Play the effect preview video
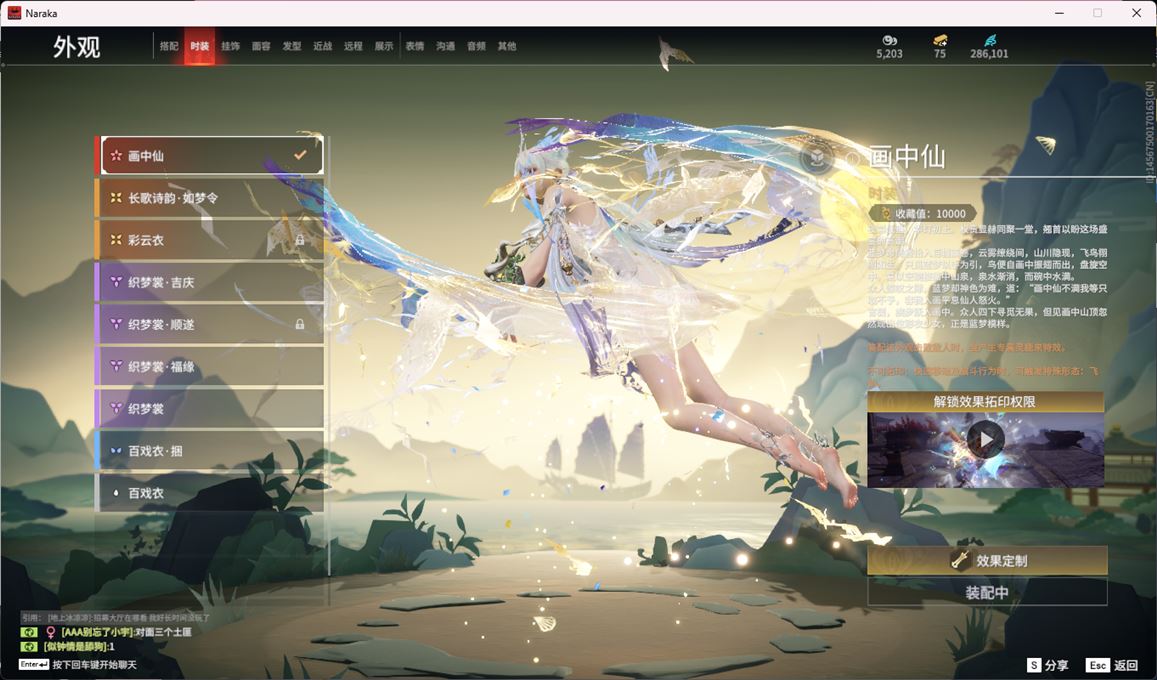The image size is (1157, 680). [986, 440]
